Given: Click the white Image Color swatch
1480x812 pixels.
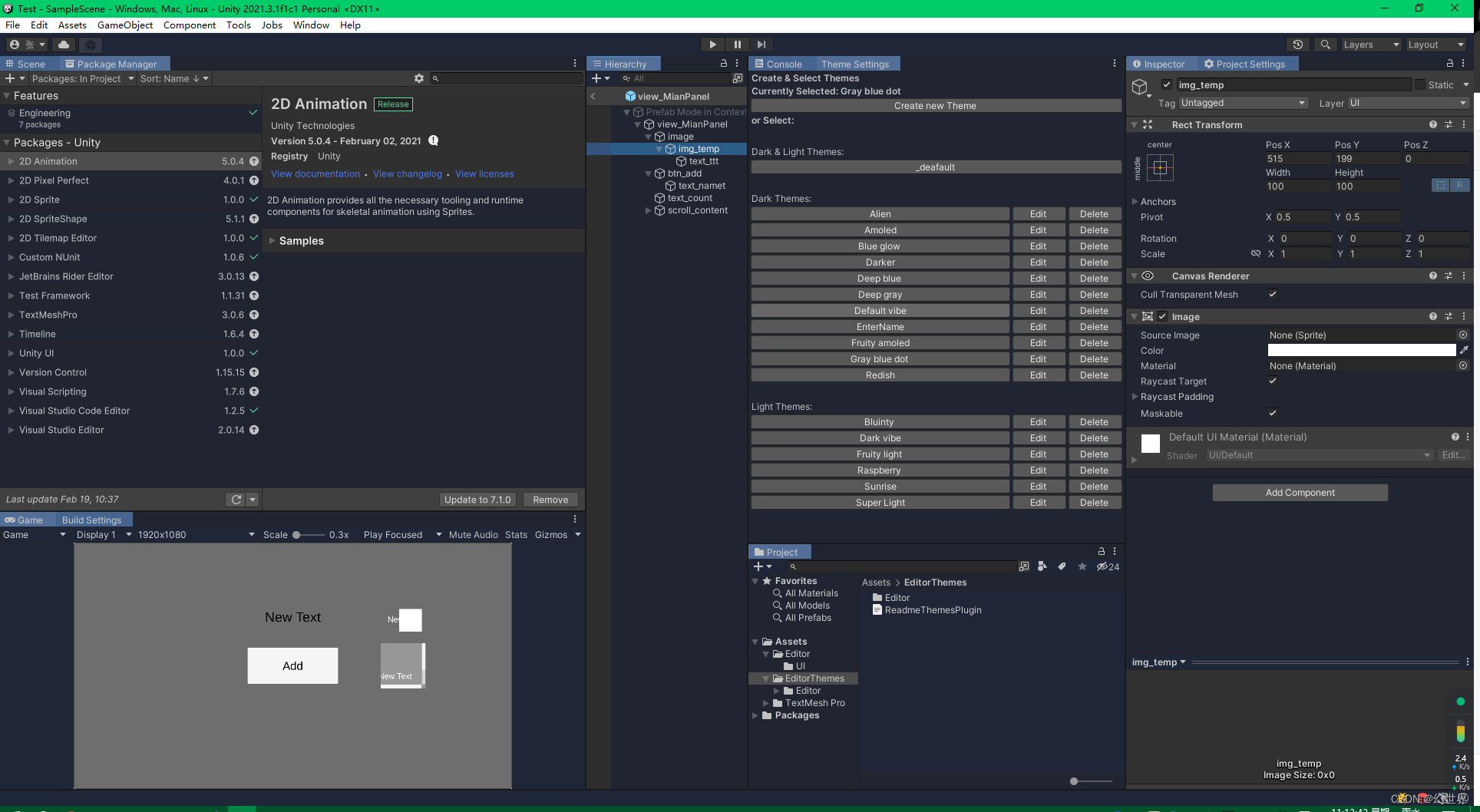Looking at the screenshot, I should (1361, 350).
